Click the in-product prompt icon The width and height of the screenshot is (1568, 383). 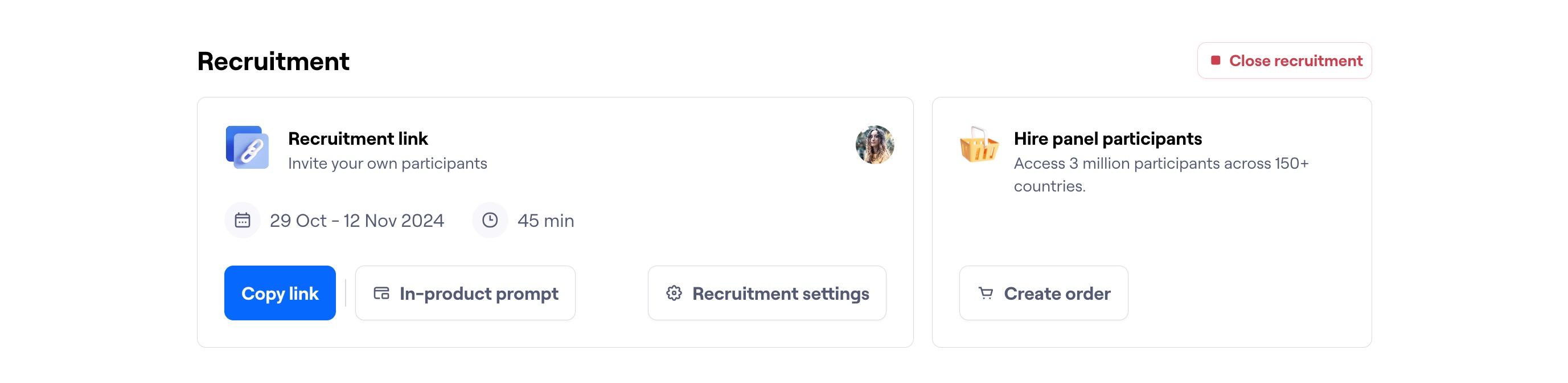click(380, 293)
